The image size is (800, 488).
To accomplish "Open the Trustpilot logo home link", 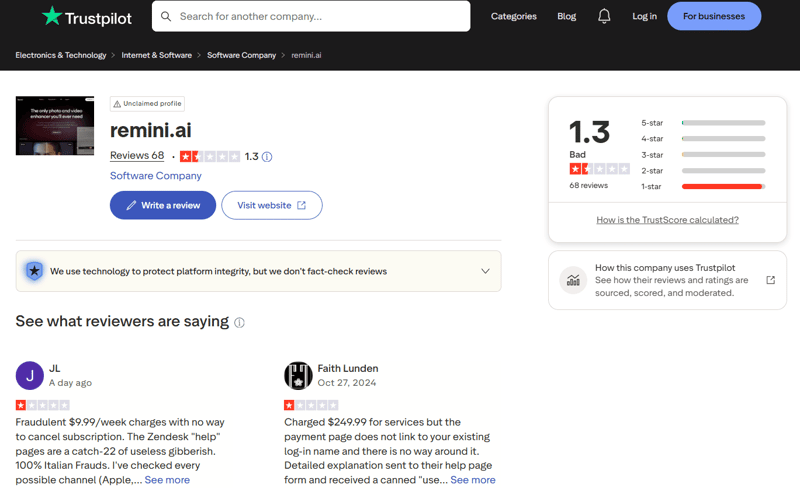I will pyautogui.click(x=87, y=17).
